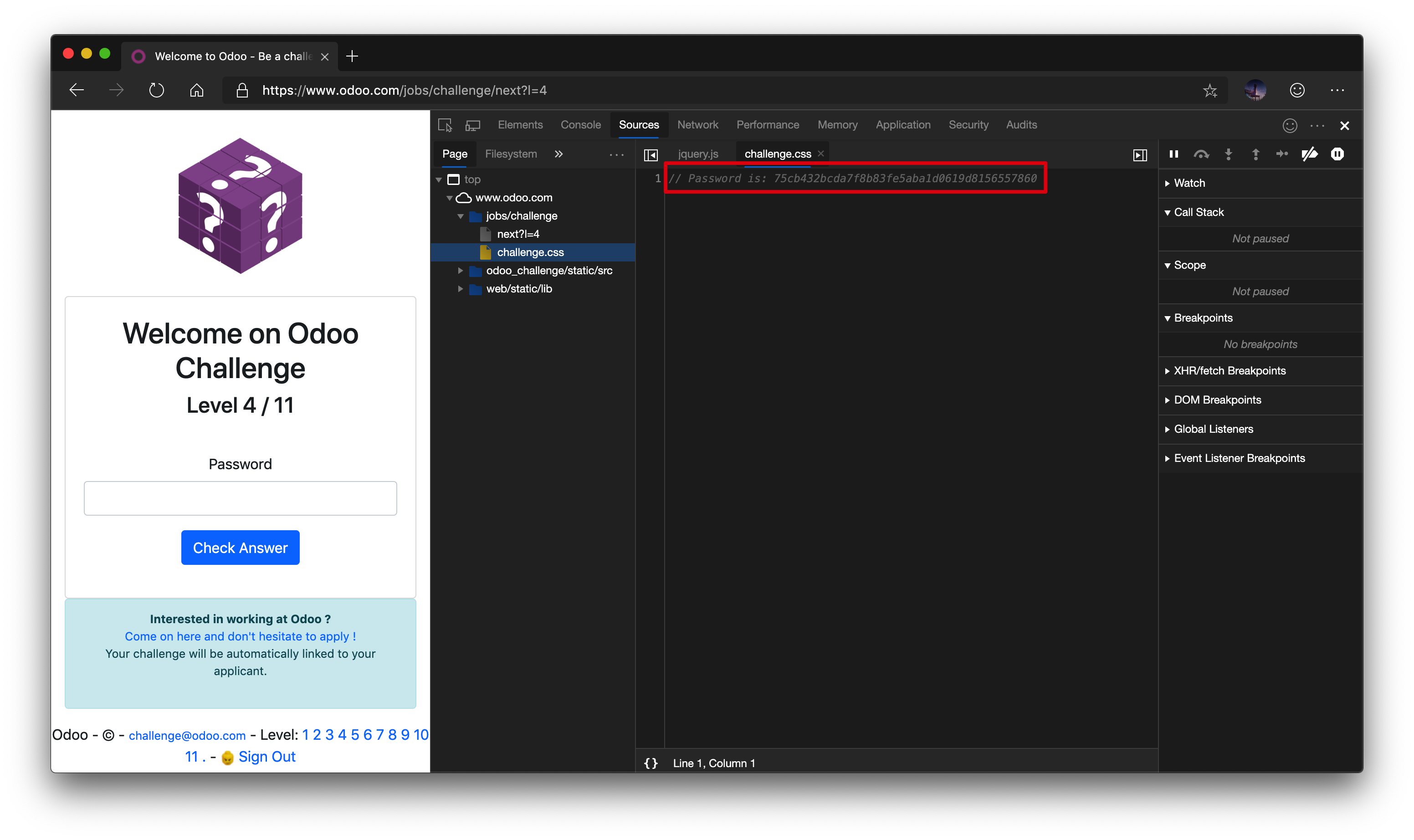Collapse the www.odoo.com domain node

(x=450, y=198)
